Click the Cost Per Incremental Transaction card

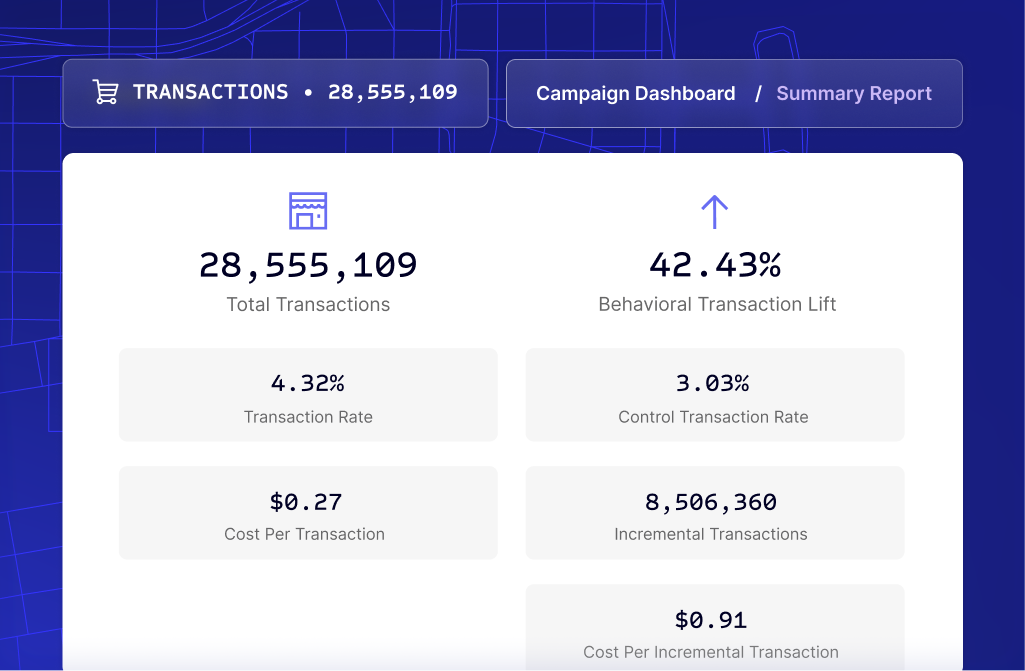click(714, 627)
